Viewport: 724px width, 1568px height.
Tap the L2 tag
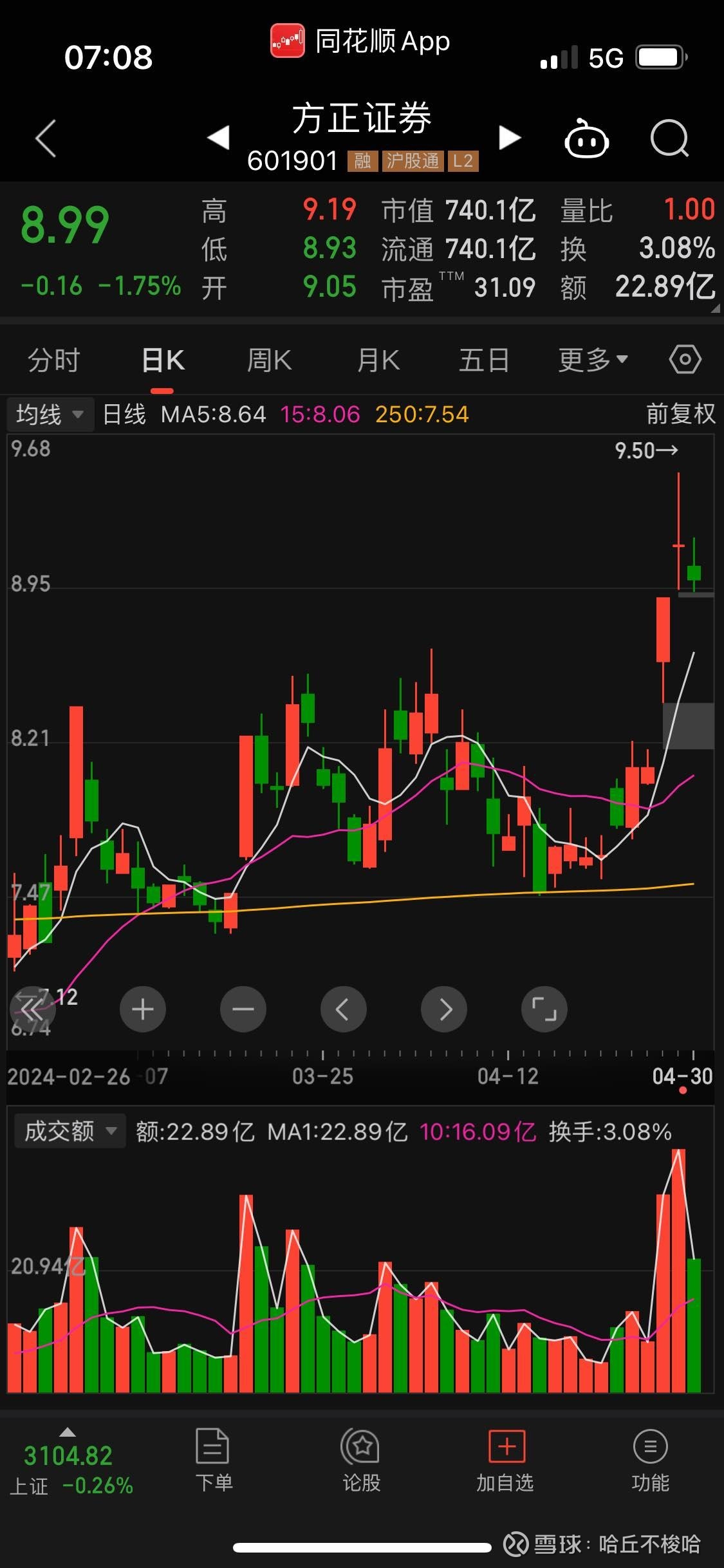point(463,161)
